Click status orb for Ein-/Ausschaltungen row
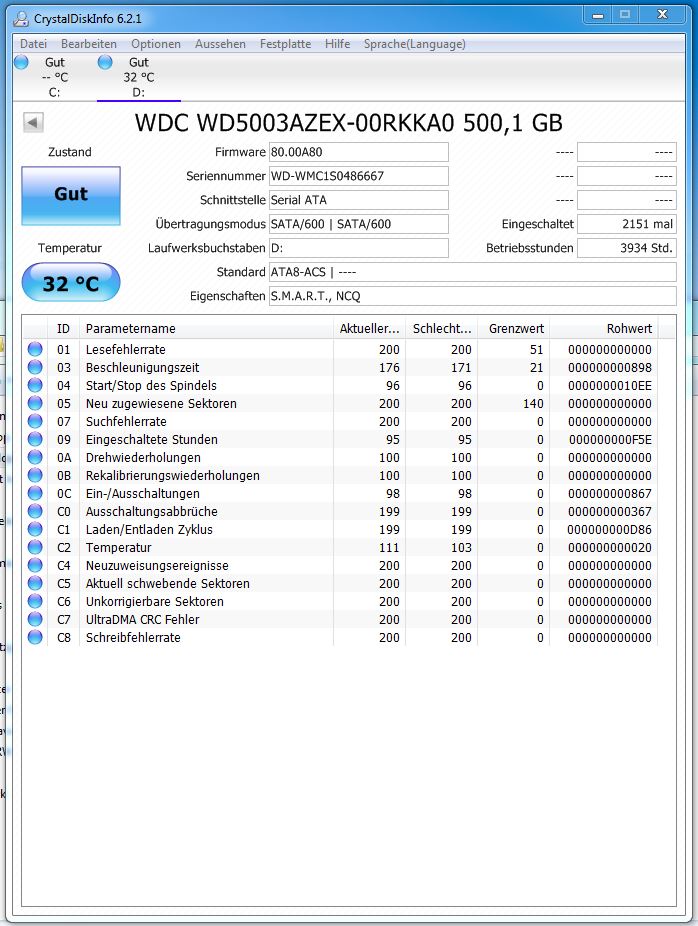The width and height of the screenshot is (698, 926). pyautogui.click(x=35, y=493)
